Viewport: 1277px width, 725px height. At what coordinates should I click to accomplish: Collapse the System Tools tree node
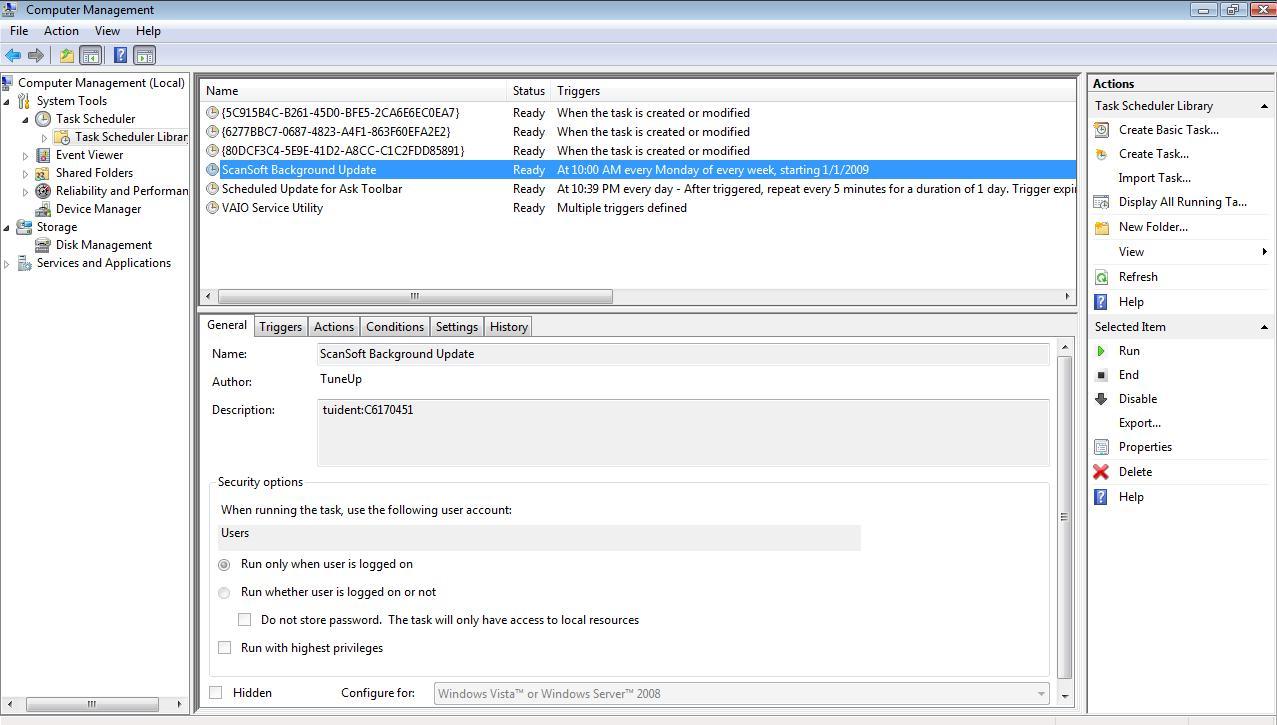pyautogui.click(x=7, y=101)
